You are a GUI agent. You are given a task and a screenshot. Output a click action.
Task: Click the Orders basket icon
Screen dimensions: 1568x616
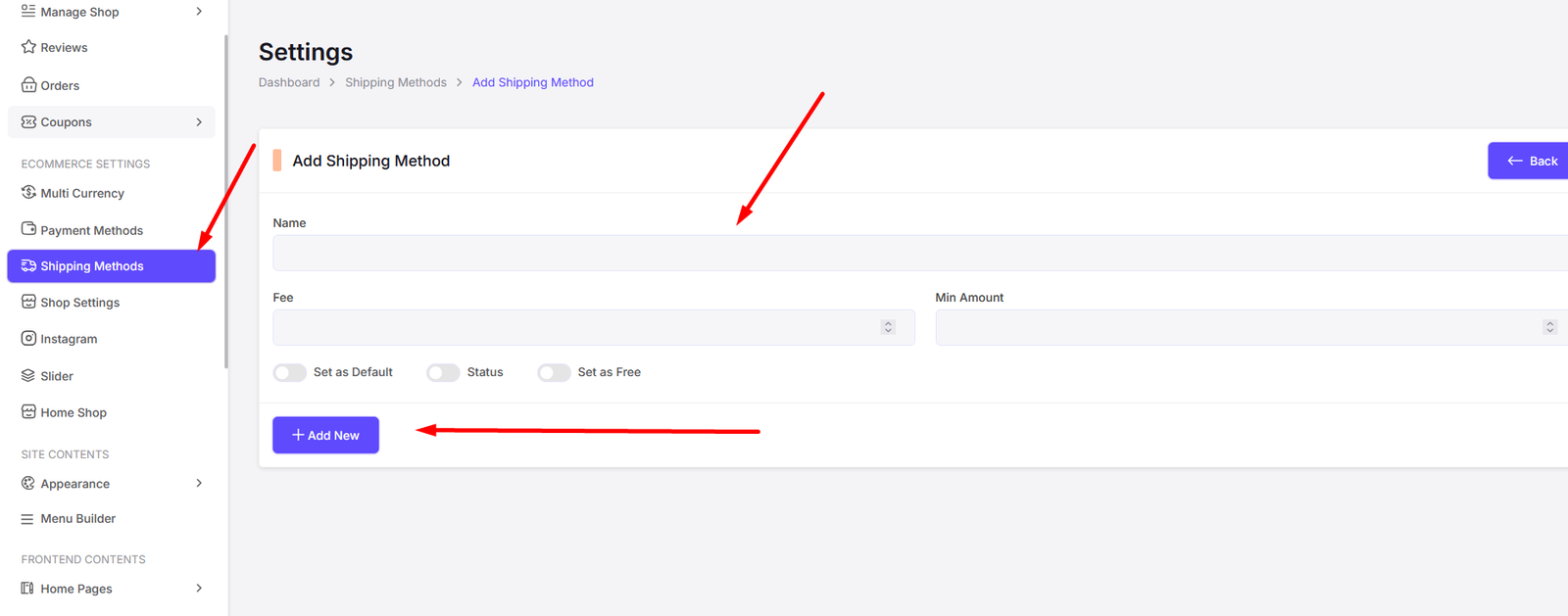click(x=28, y=85)
